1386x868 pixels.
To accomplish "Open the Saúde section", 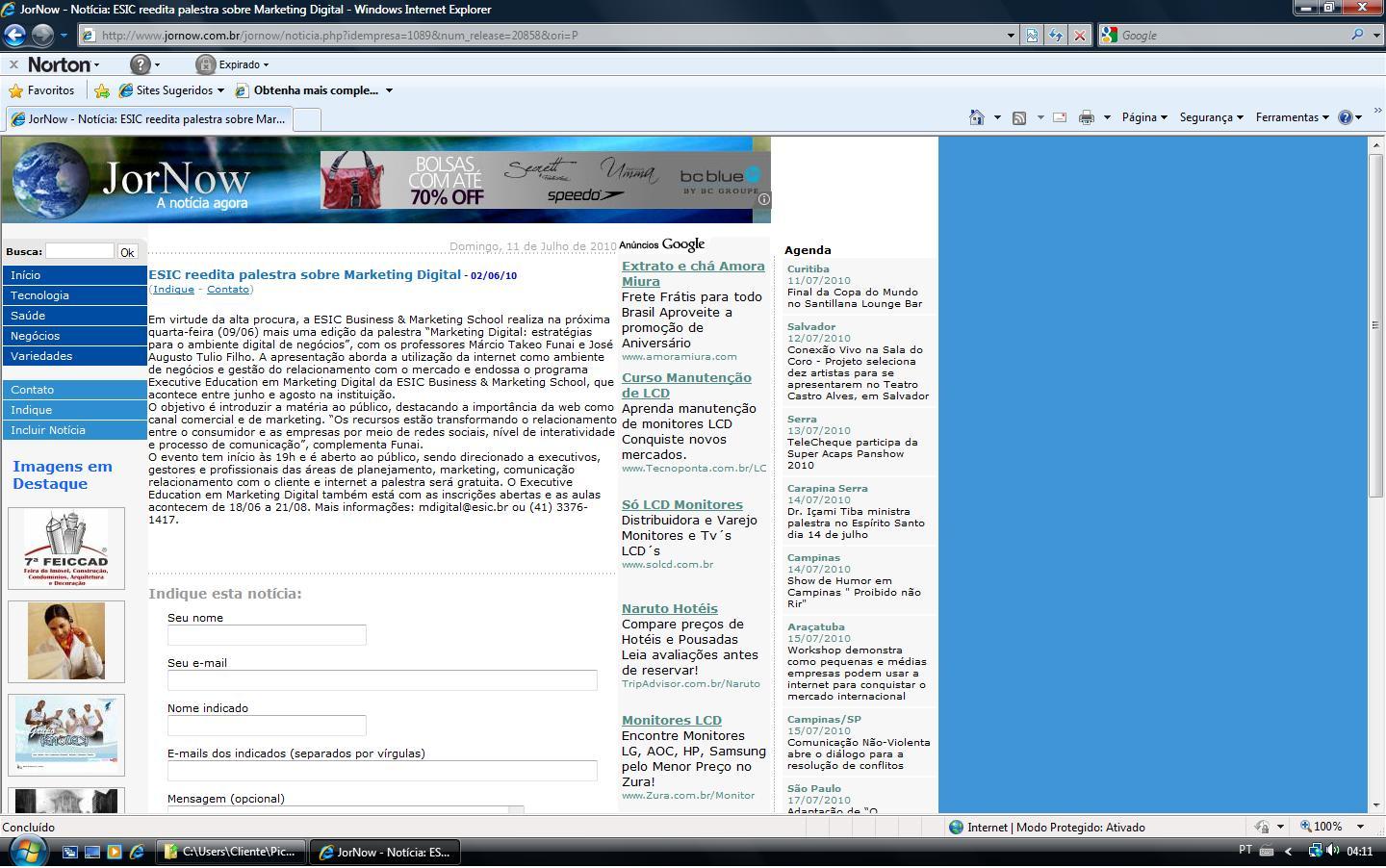I will click(x=74, y=316).
